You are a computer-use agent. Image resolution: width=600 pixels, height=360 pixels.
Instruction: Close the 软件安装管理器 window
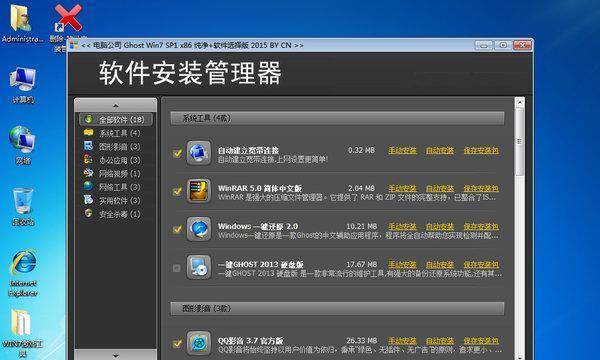coord(522,45)
